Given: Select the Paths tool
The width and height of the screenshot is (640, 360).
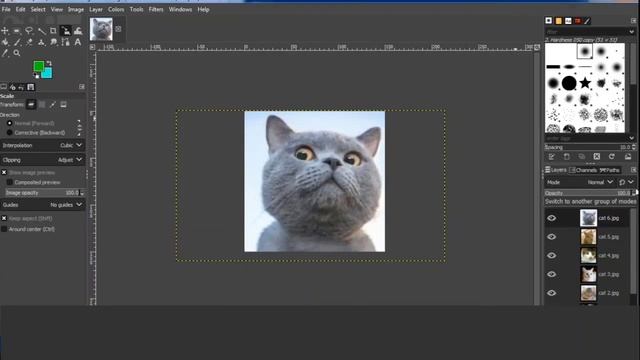Looking at the screenshot, I should [65, 42].
